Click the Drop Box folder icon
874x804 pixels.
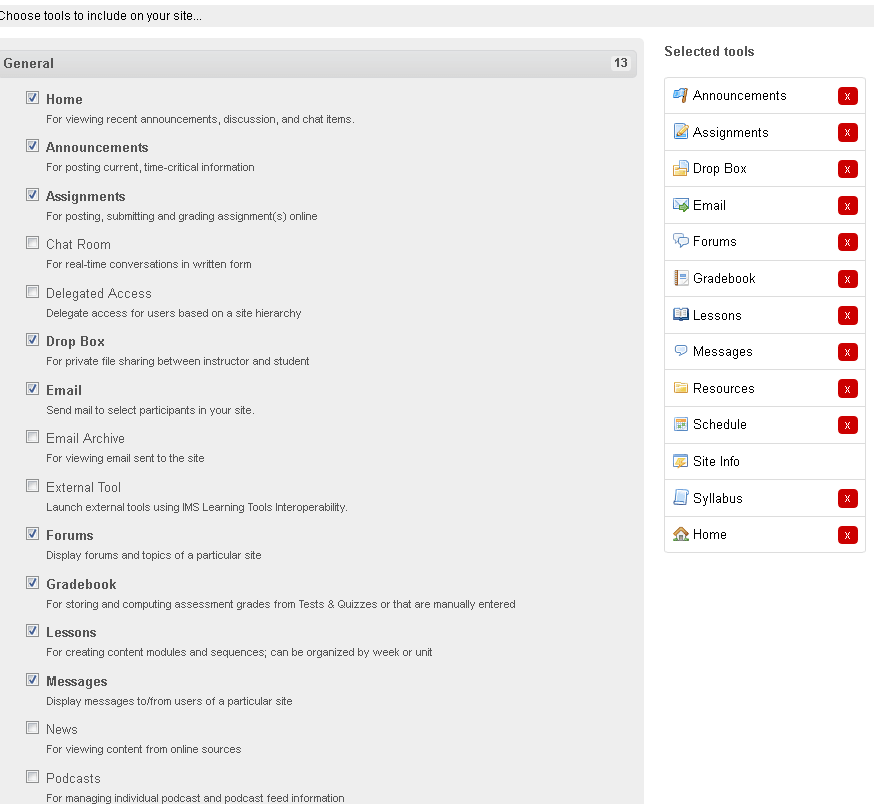681,168
